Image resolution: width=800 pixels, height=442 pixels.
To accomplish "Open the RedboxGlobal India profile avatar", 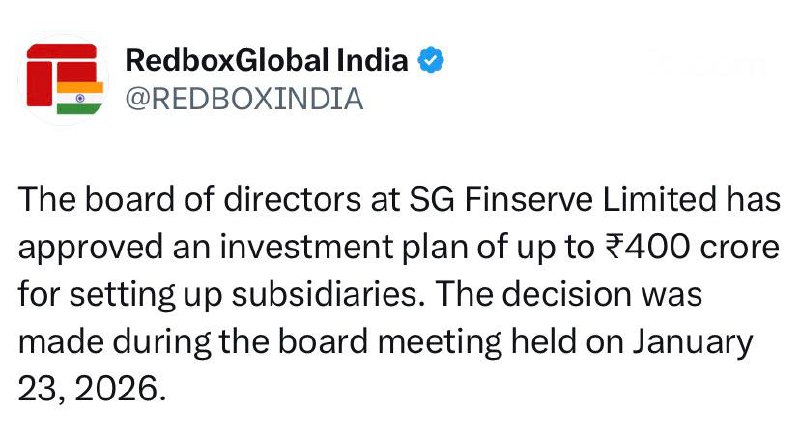I will coord(63,79).
